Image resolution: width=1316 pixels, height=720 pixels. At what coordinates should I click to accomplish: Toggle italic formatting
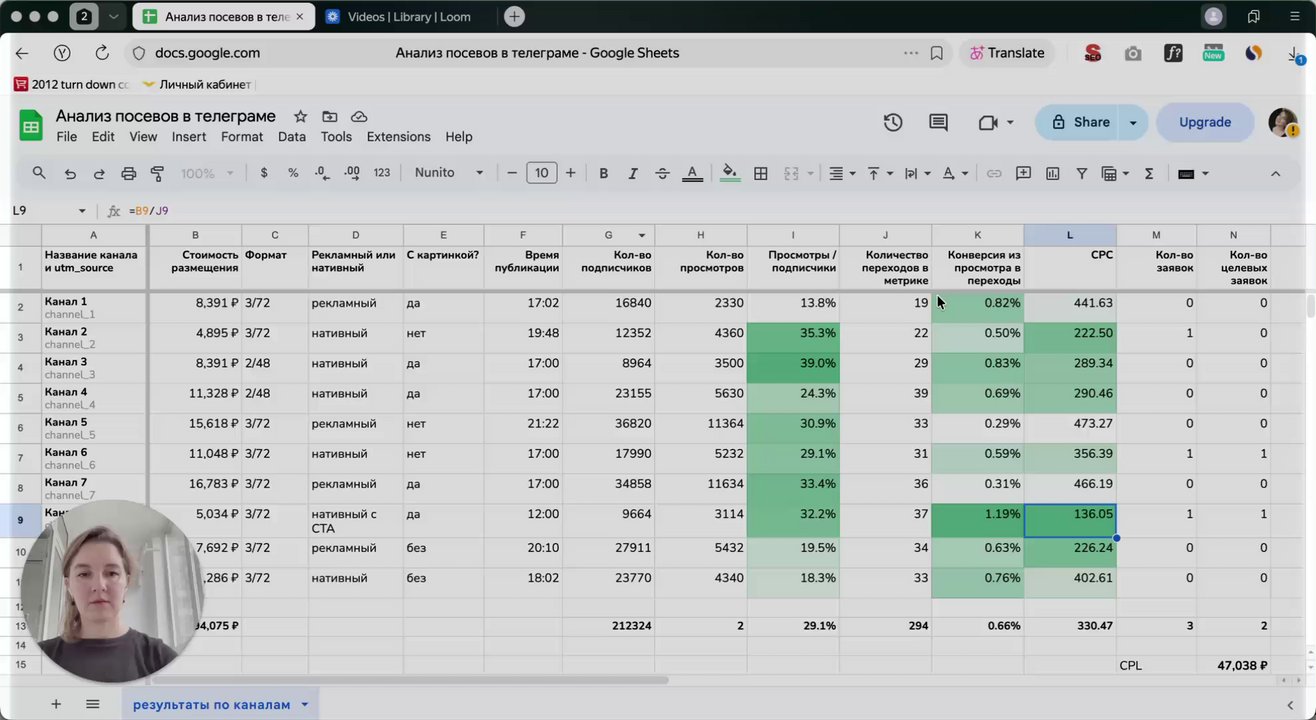coord(632,173)
